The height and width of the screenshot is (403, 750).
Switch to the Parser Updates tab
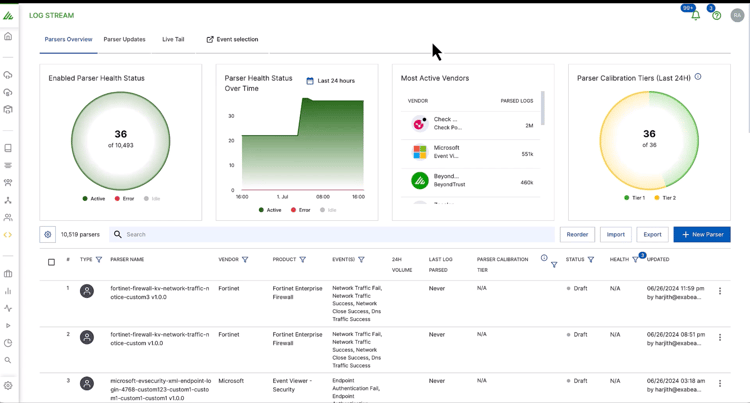pos(124,40)
